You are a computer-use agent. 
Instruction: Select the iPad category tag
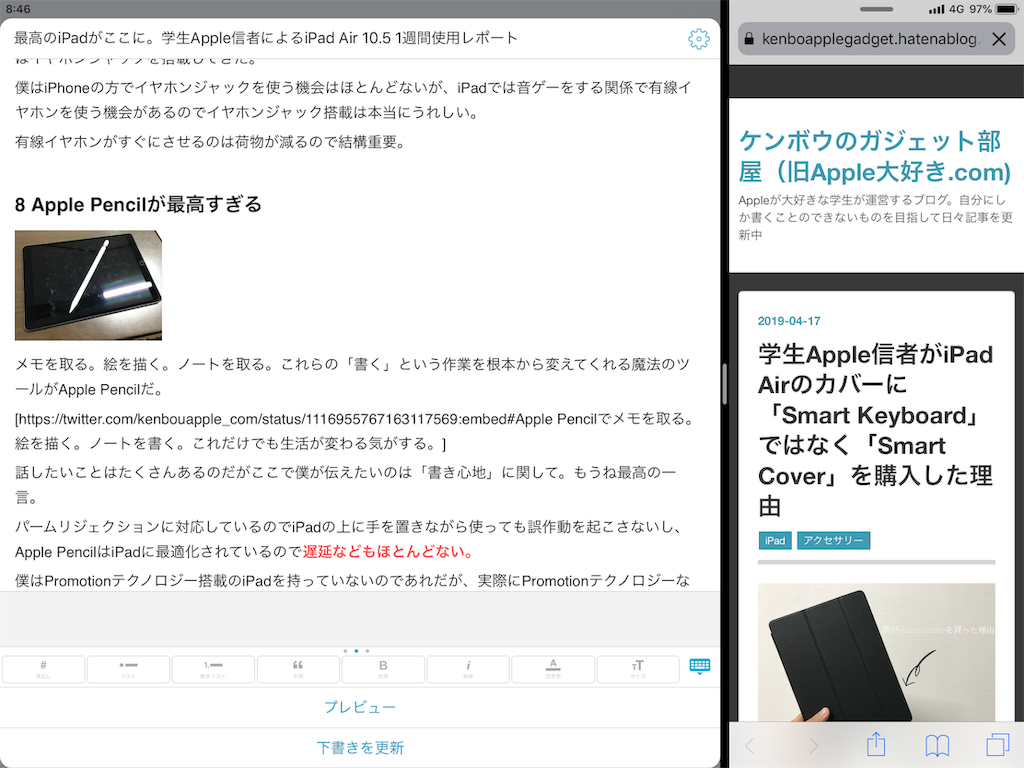[775, 541]
